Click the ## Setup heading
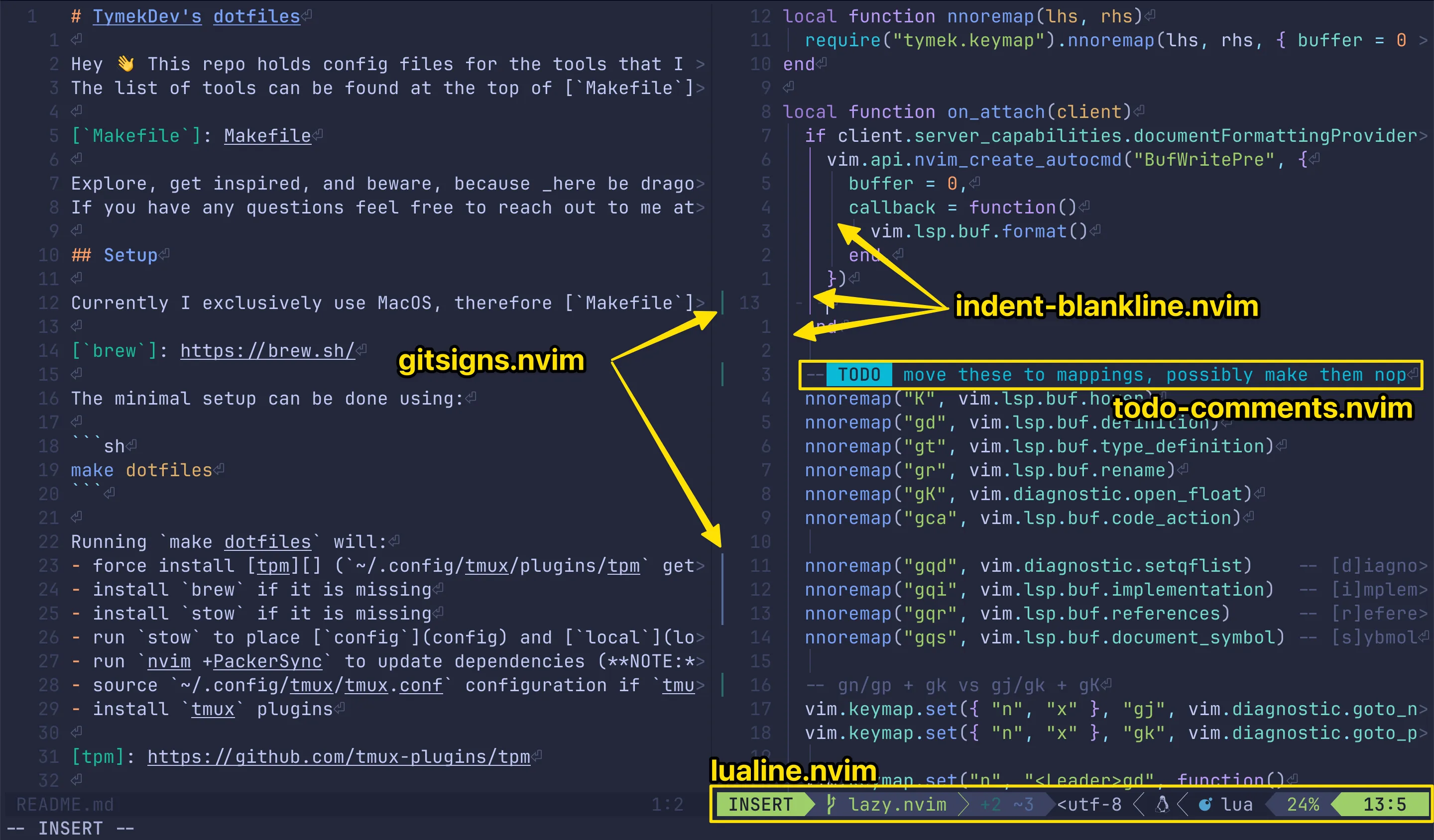The height and width of the screenshot is (840, 1434). (115, 255)
